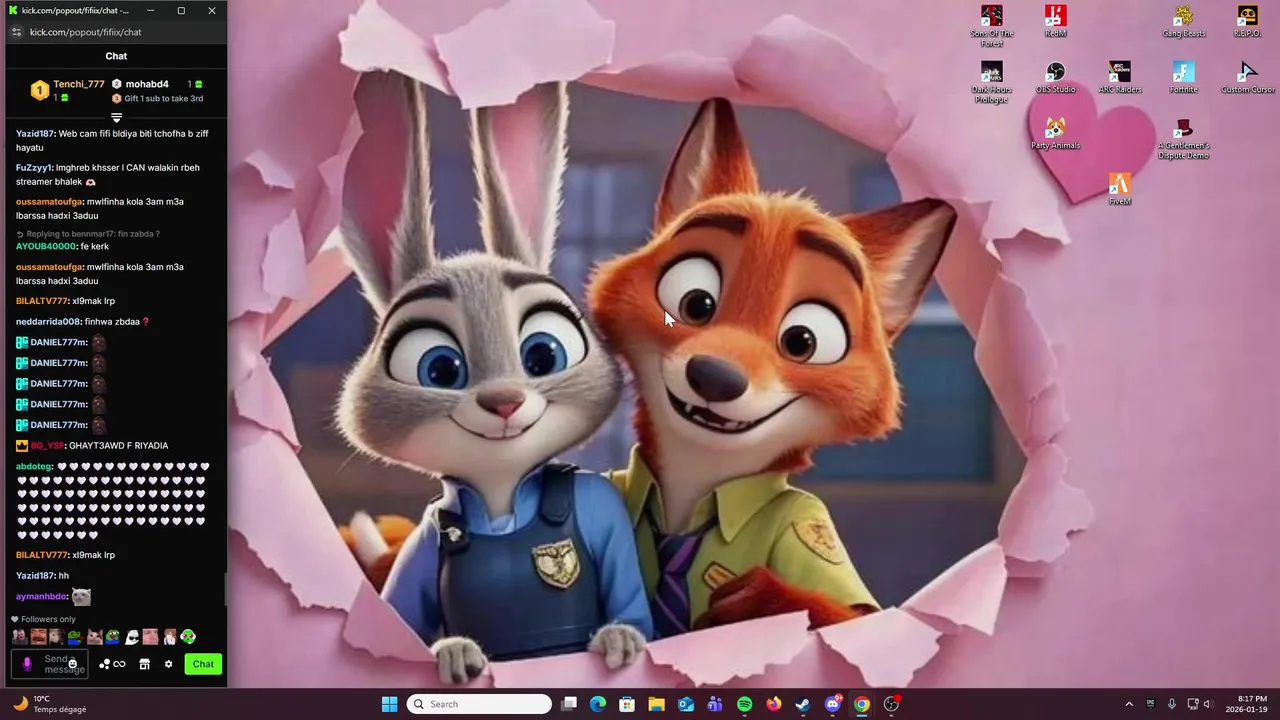
Task: Insert the red laughing man quick emote
Action: point(38,637)
